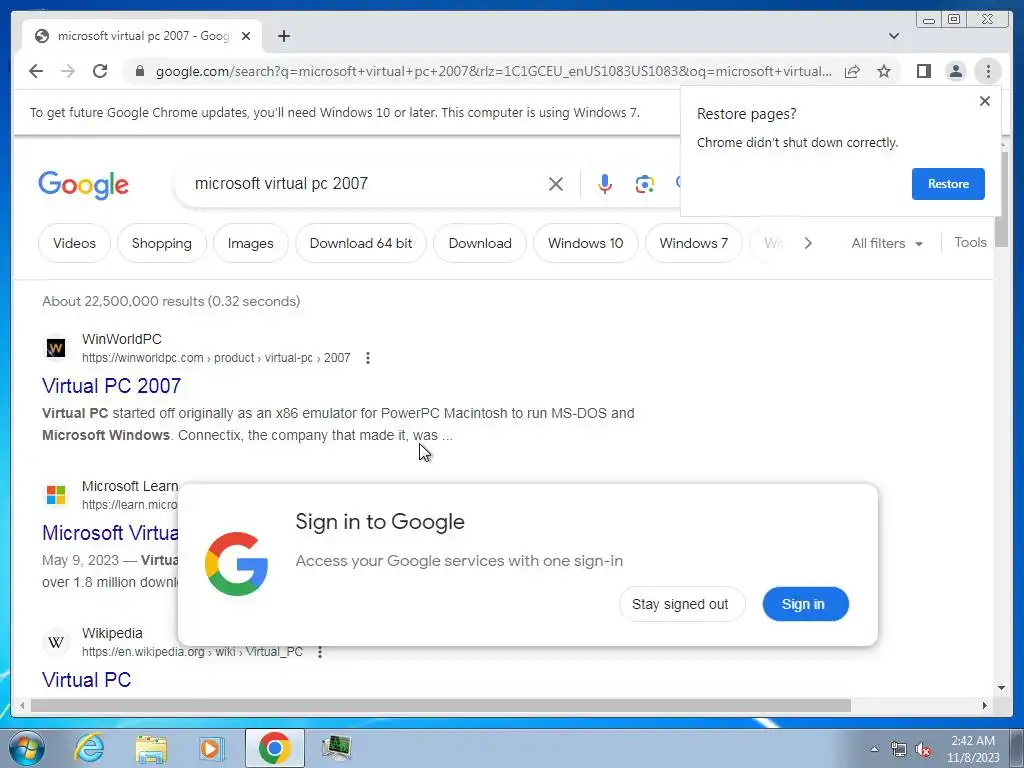
Task: Choose Stay signed out
Action: point(680,604)
